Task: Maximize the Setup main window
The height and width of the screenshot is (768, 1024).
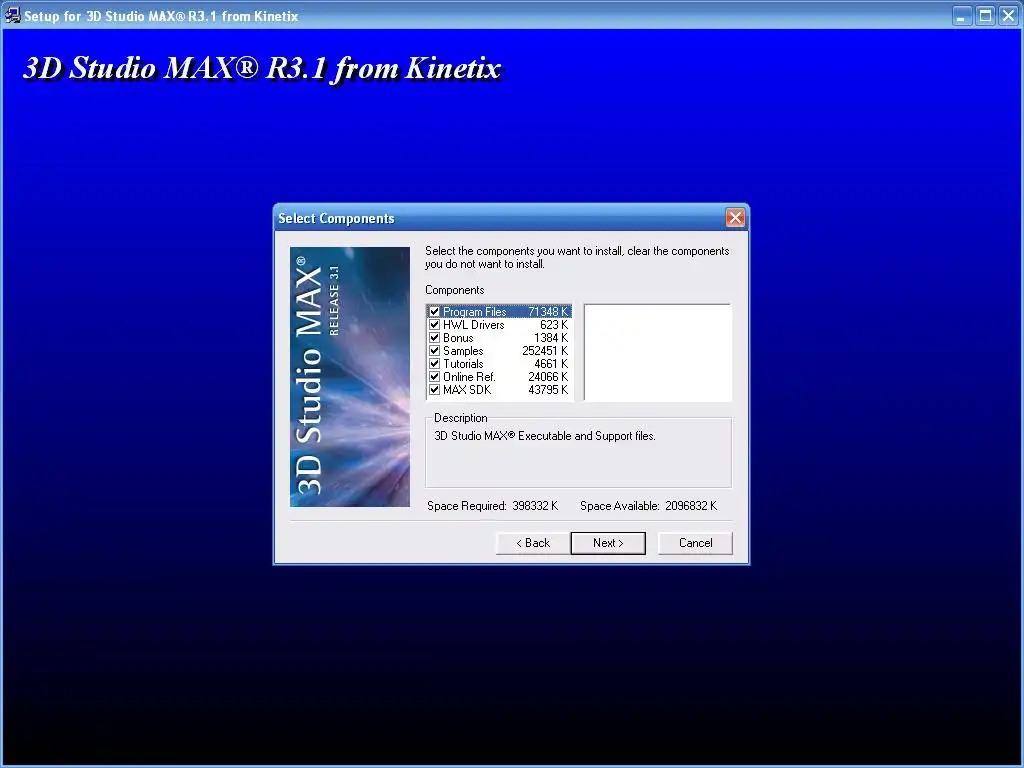Action: (985, 16)
